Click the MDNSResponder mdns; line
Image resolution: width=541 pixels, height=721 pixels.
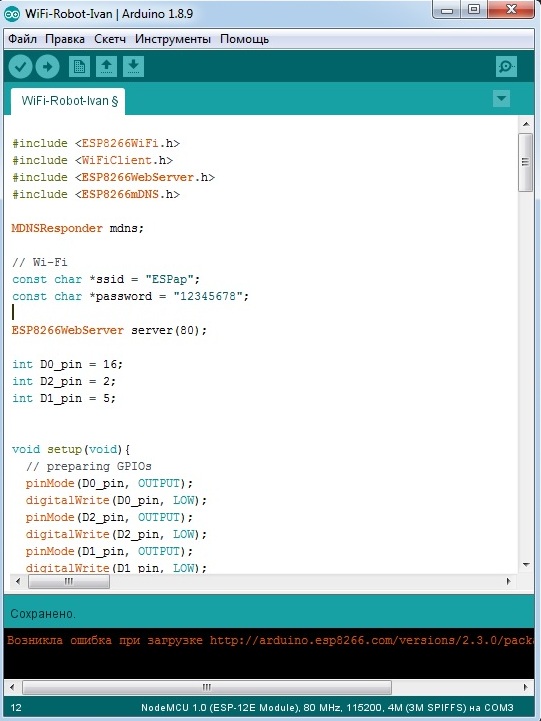point(78,229)
